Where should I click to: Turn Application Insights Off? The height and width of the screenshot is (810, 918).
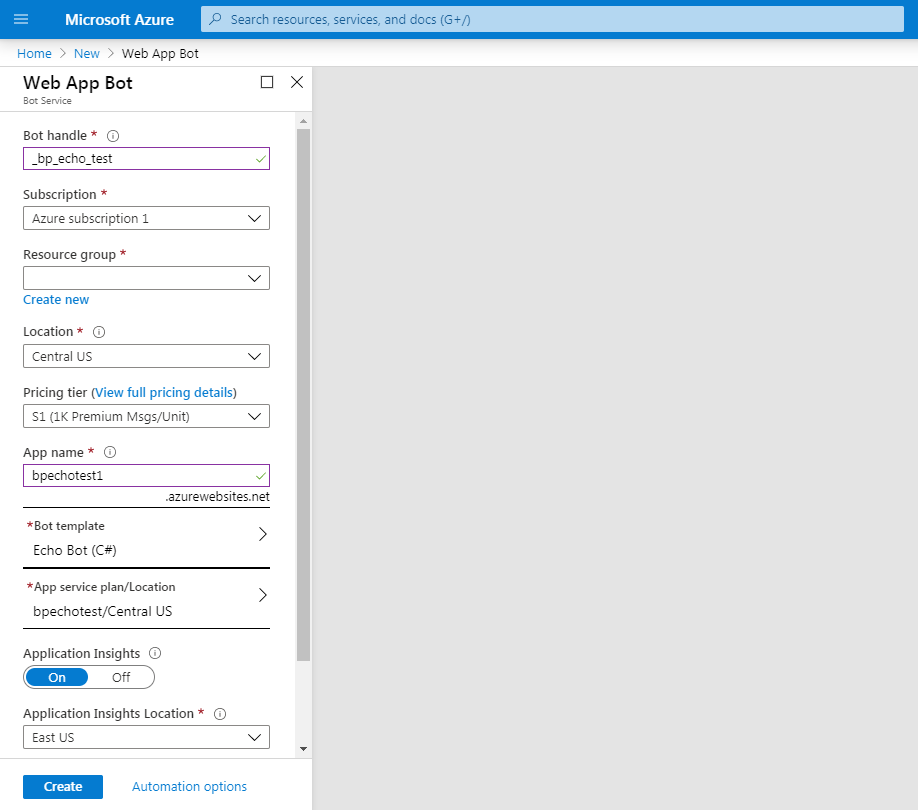pos(121,677)
